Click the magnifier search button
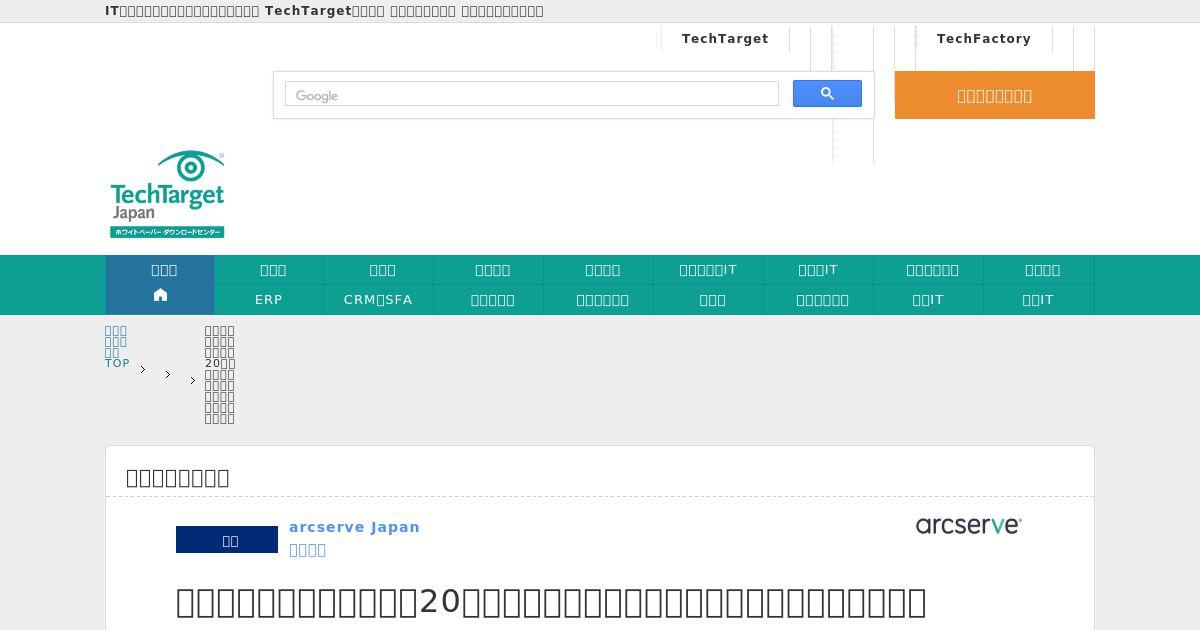The image size is (1200, 630). point(827,94)
